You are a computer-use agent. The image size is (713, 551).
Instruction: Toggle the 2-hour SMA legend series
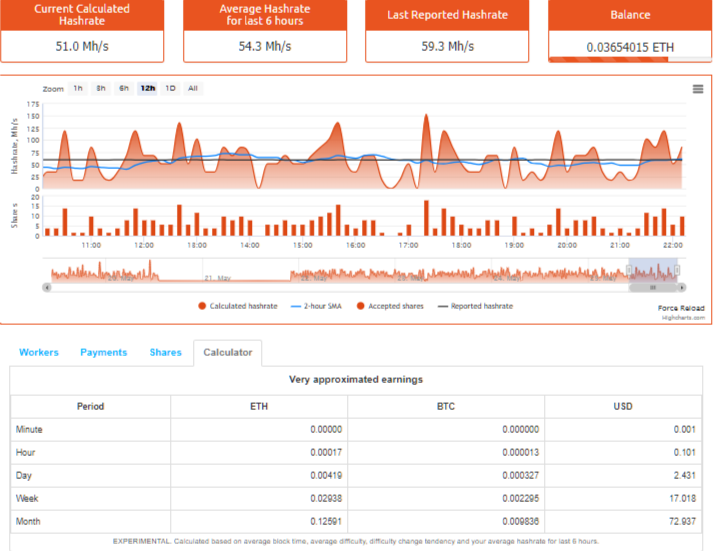coord(316,306)
